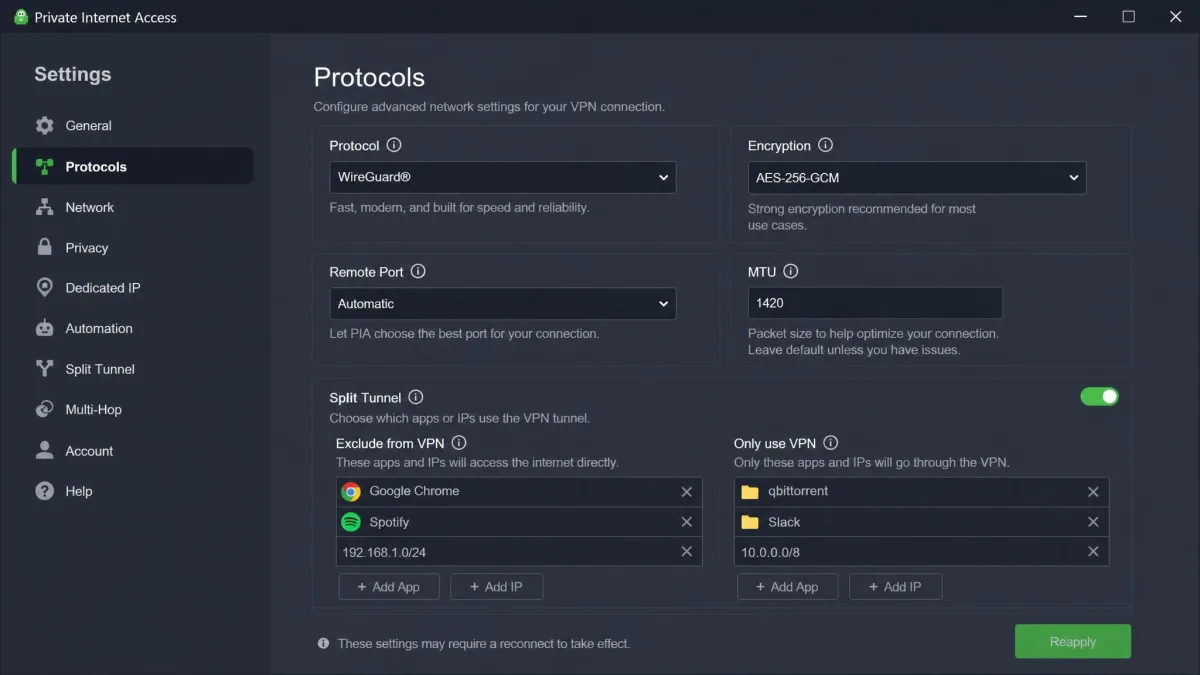Disable the Split Tunnel switch

click(x=1099, y=397)
